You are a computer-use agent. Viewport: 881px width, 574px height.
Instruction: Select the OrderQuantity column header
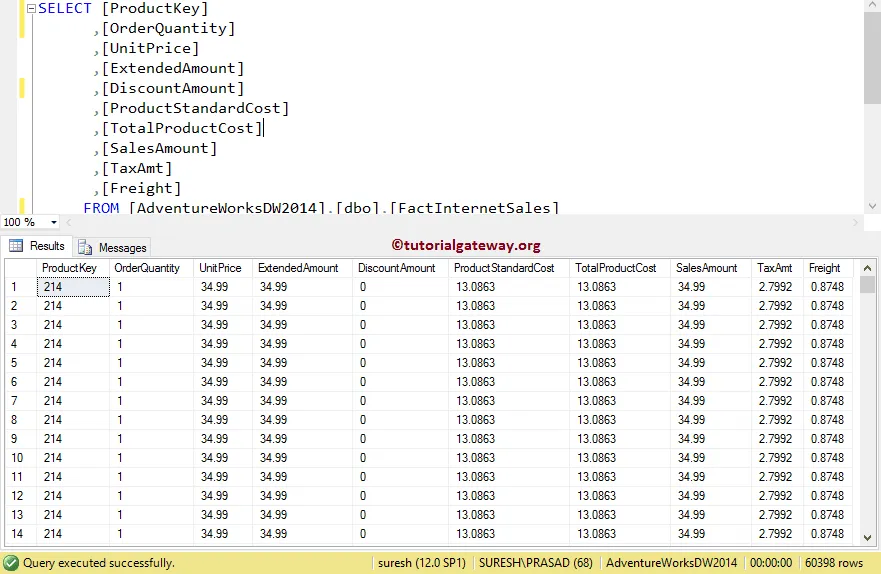[x=151, y=268]
